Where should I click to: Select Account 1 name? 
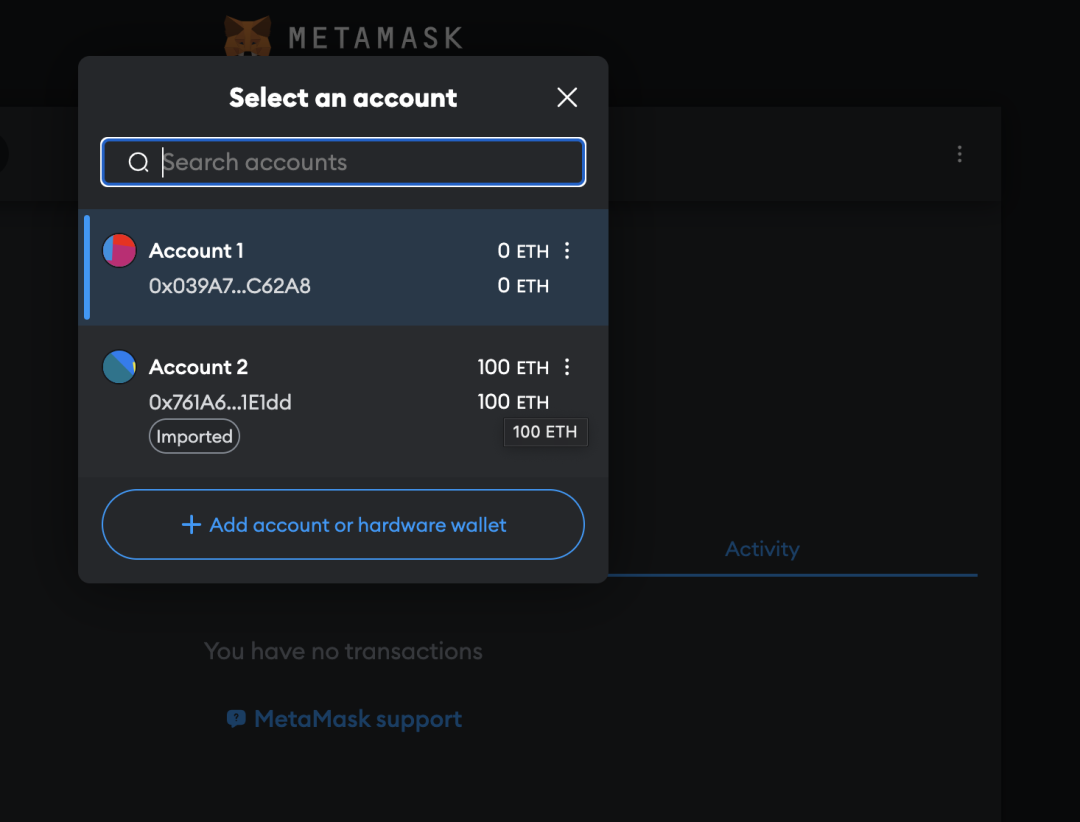(196, 251)
